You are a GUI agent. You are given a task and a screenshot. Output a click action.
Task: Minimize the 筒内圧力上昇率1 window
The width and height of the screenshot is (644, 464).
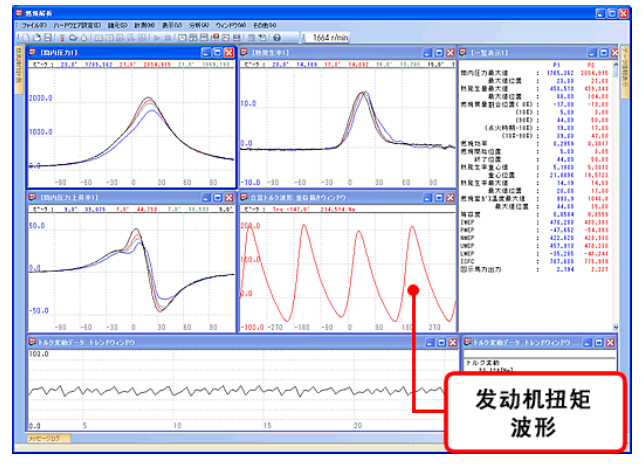pos(206,198)
